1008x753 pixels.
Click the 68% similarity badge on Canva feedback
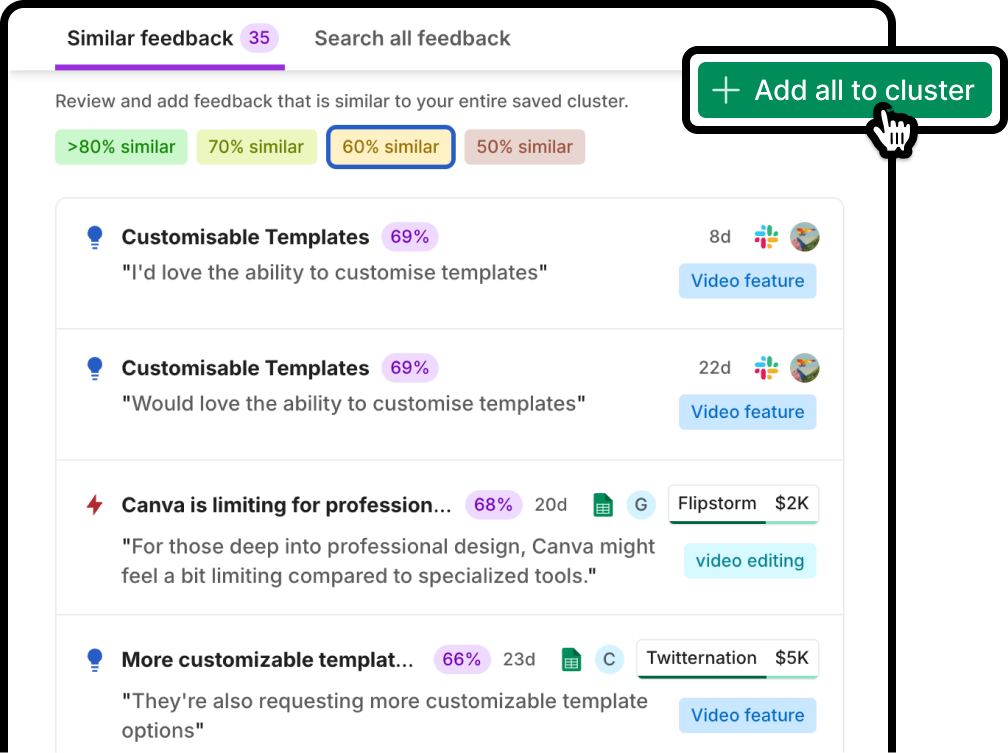(493, 505)
